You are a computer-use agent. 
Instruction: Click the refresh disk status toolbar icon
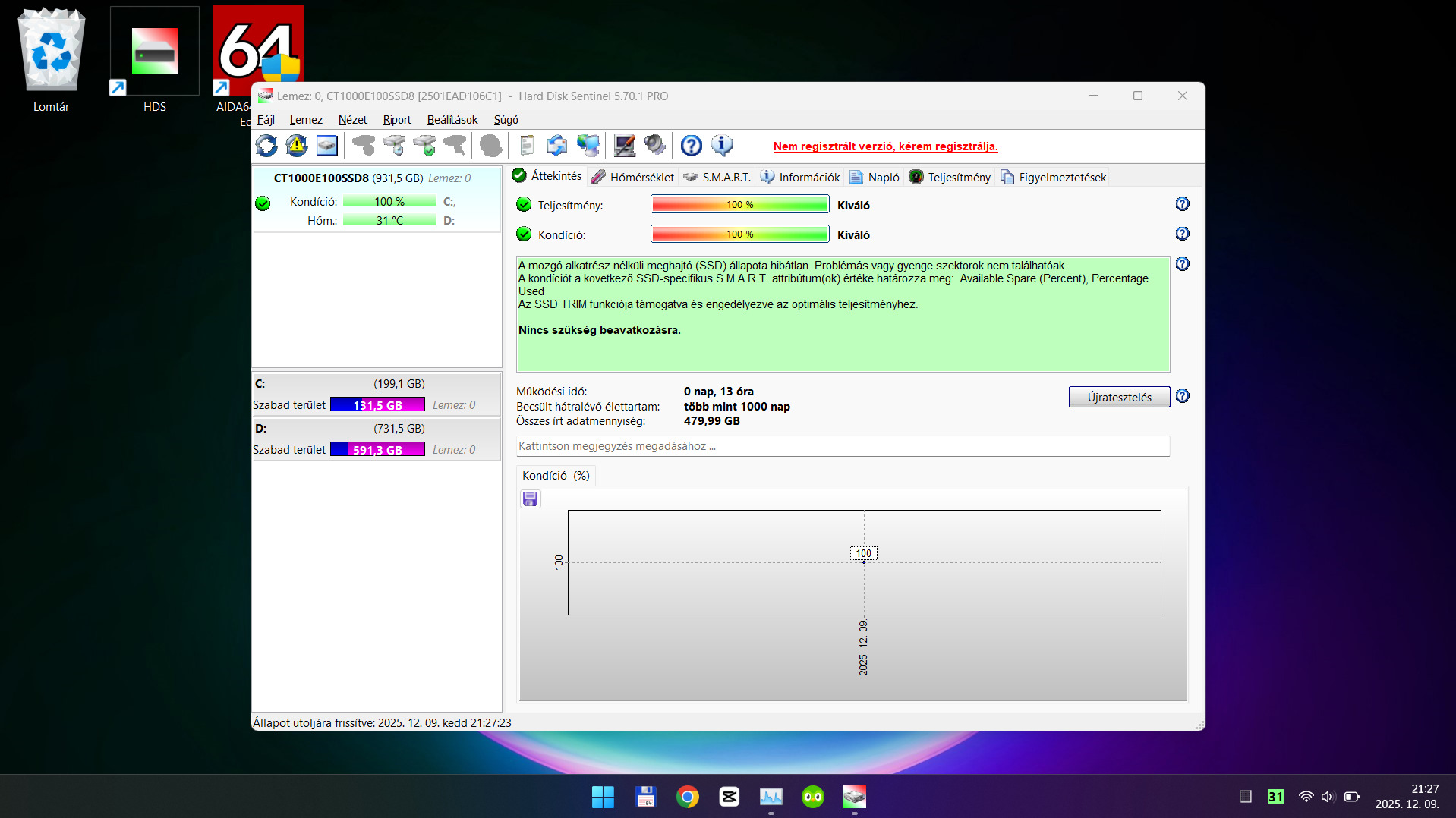(266, 145)
